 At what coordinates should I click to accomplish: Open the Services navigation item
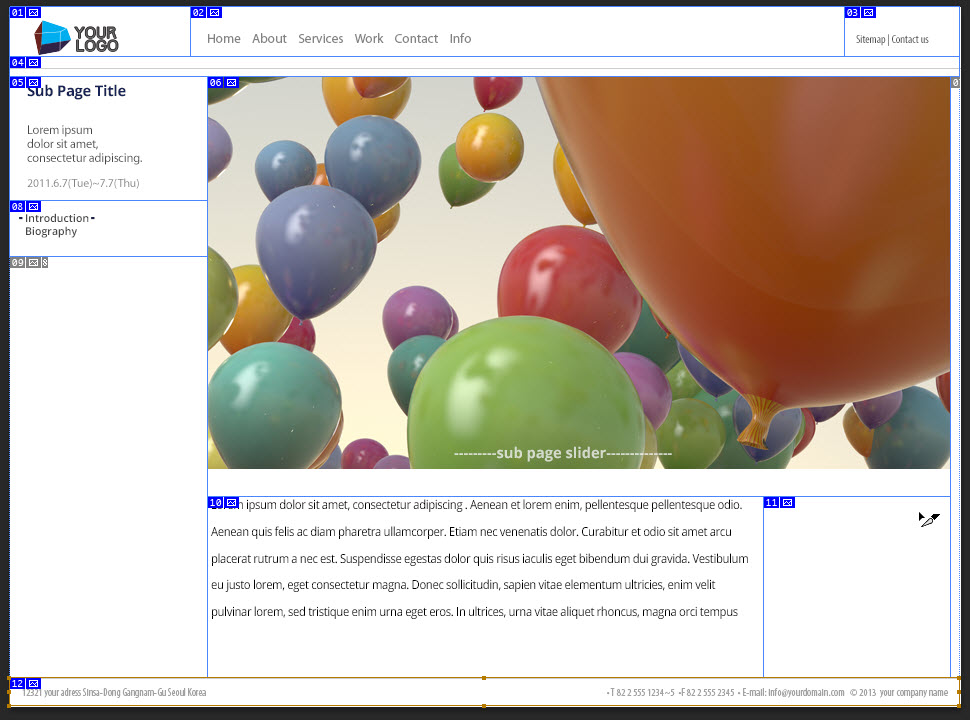tap(320, 39)
